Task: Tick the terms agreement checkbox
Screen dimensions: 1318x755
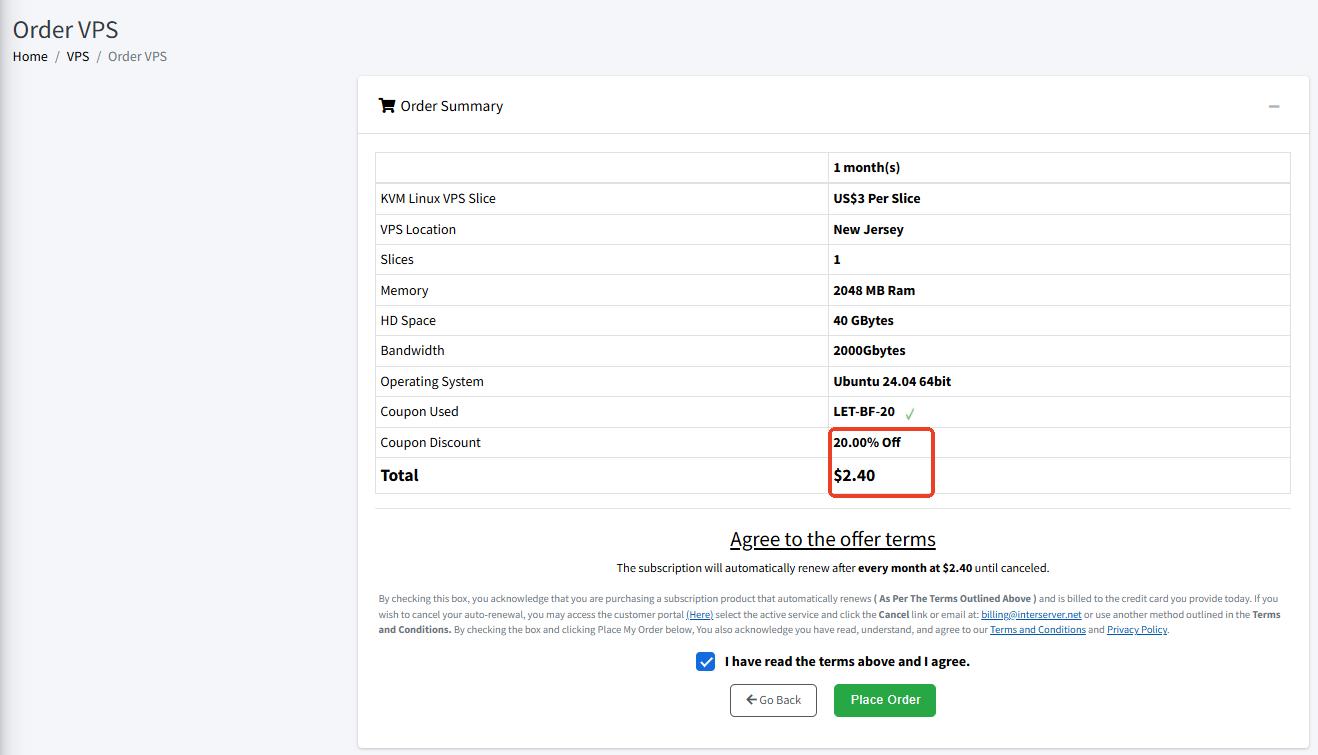Action: 706,662
